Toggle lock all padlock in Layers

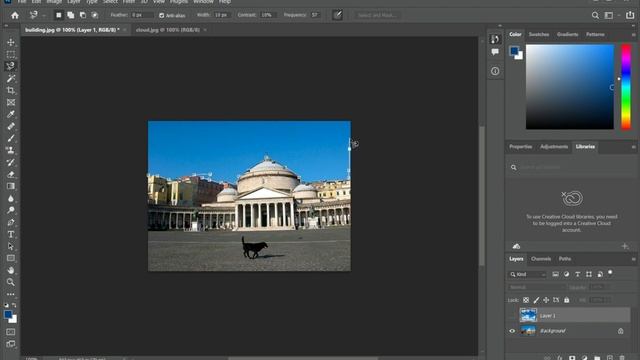(x=567, y=300)
